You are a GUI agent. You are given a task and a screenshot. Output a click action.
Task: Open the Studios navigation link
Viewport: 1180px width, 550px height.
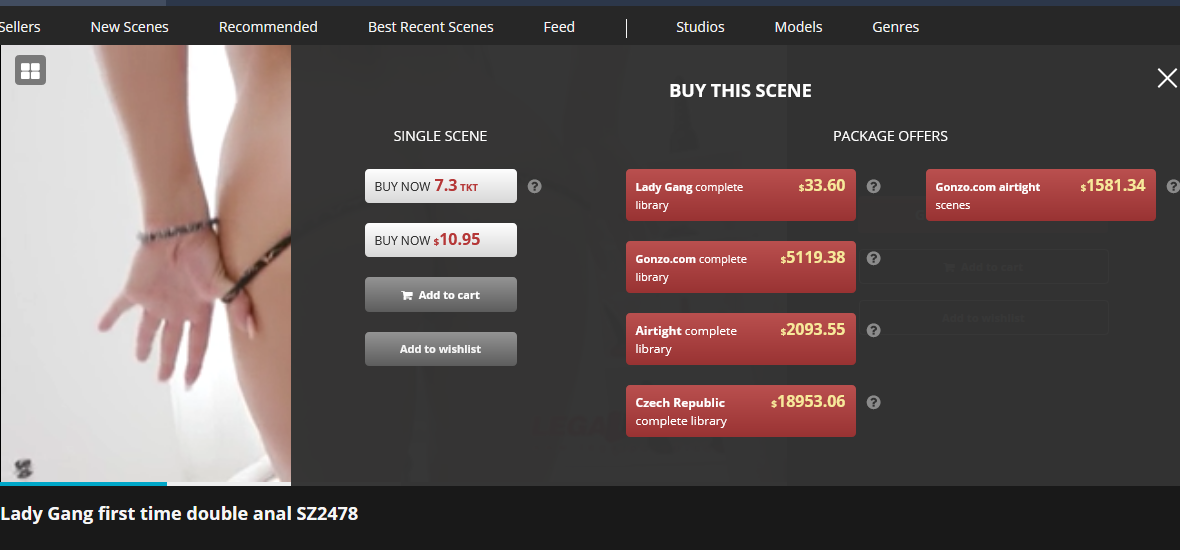pos(700,27)
